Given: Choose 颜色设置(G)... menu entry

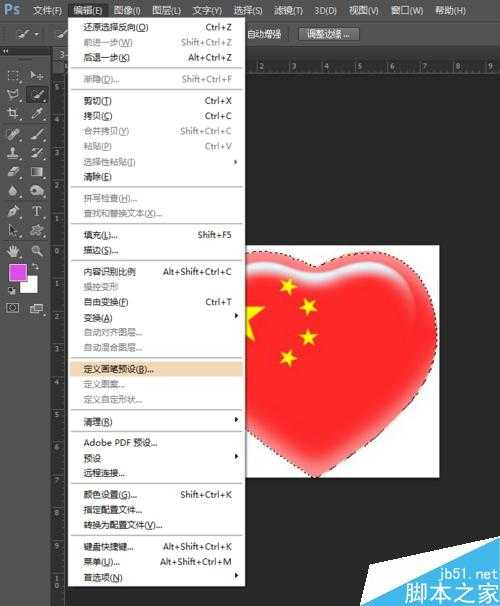Looking at the screenshot, I should click(x=156, y=495).
